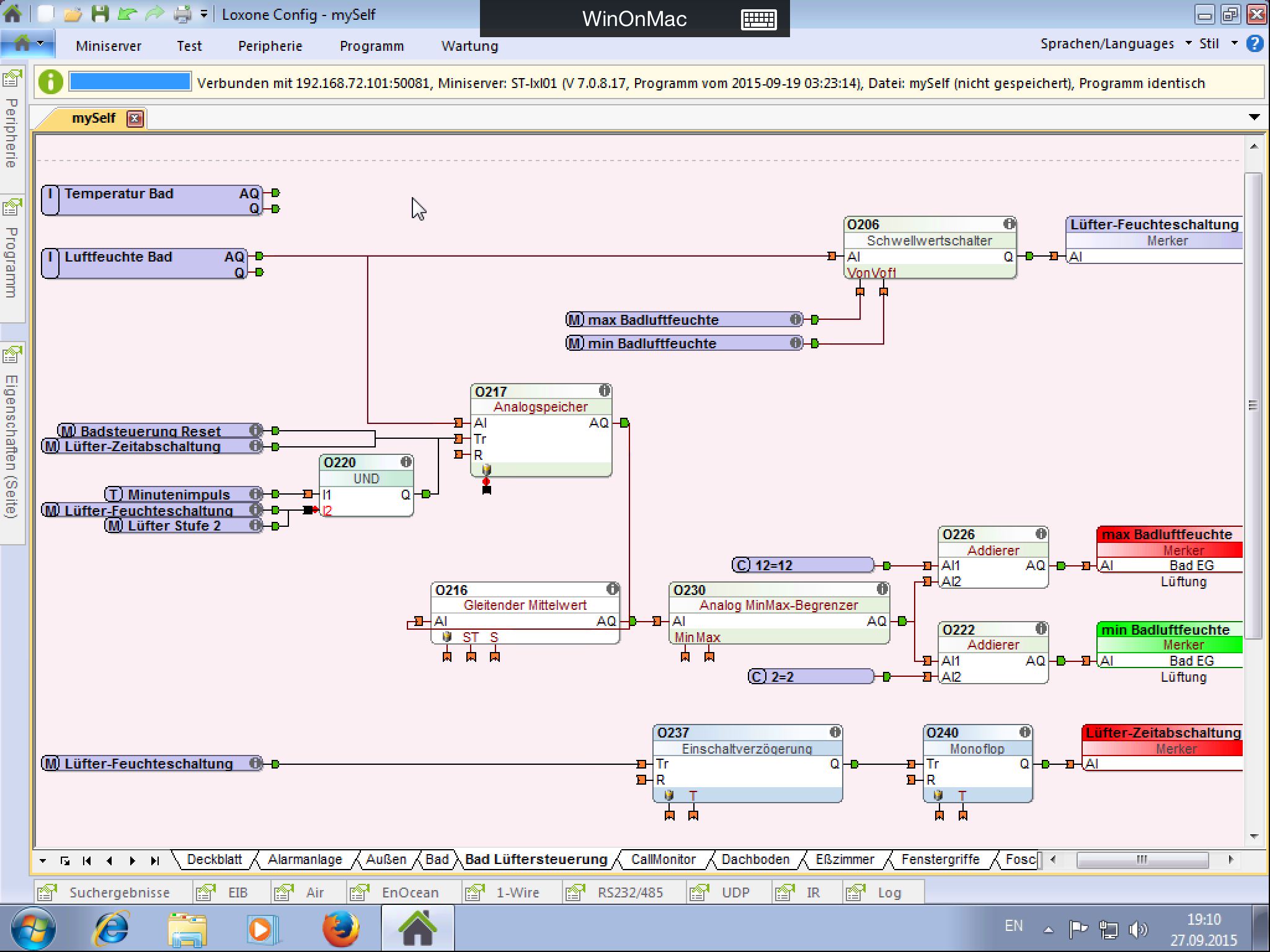Click the Open folder icon

(73, 14)
